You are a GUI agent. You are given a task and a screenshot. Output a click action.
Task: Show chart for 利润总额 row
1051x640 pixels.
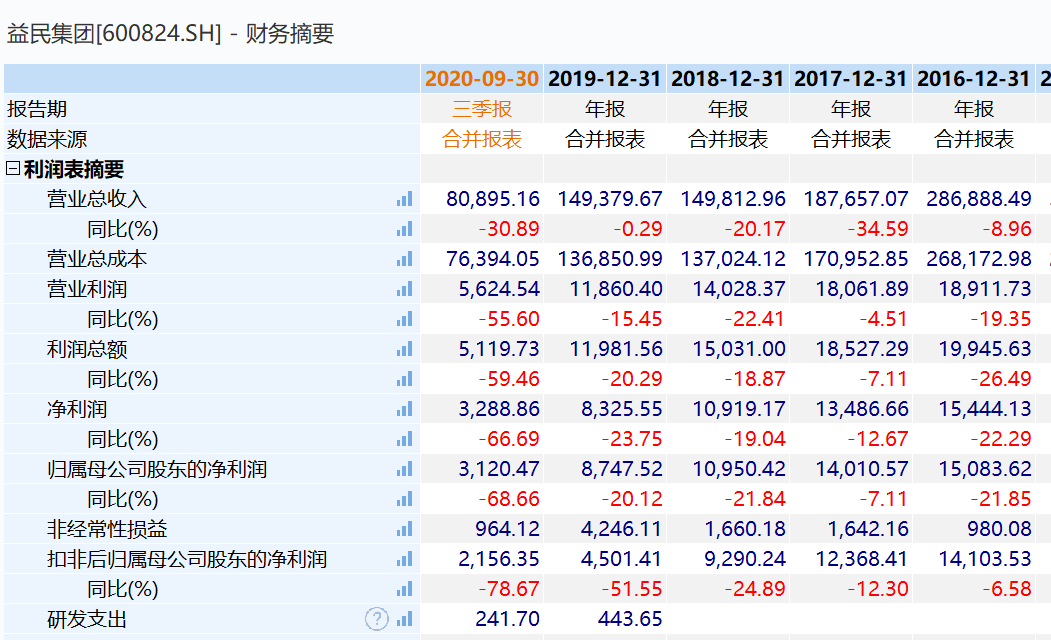tap(404, 349)
